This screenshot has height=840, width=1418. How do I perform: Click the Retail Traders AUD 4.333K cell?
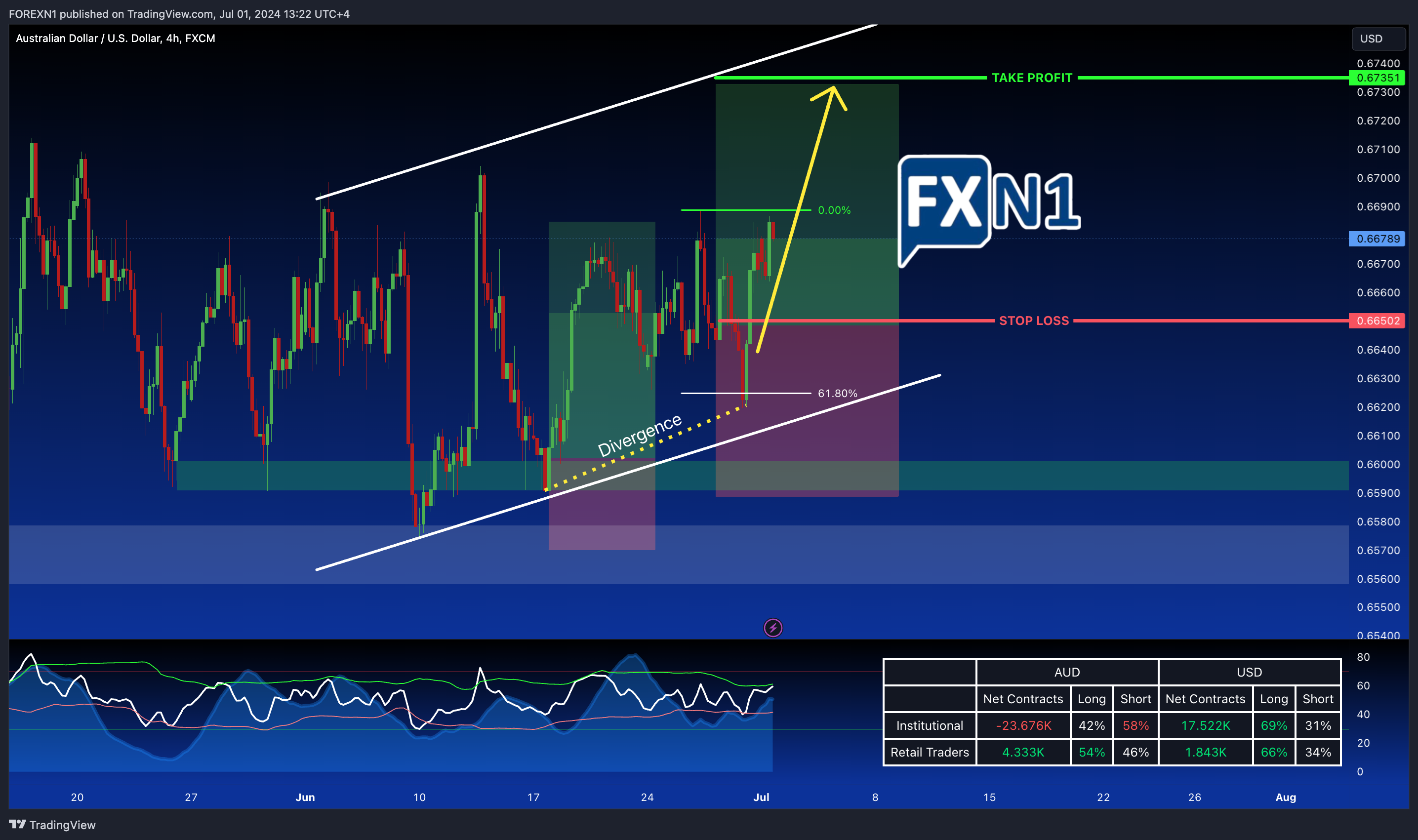tap(1023, 752)
